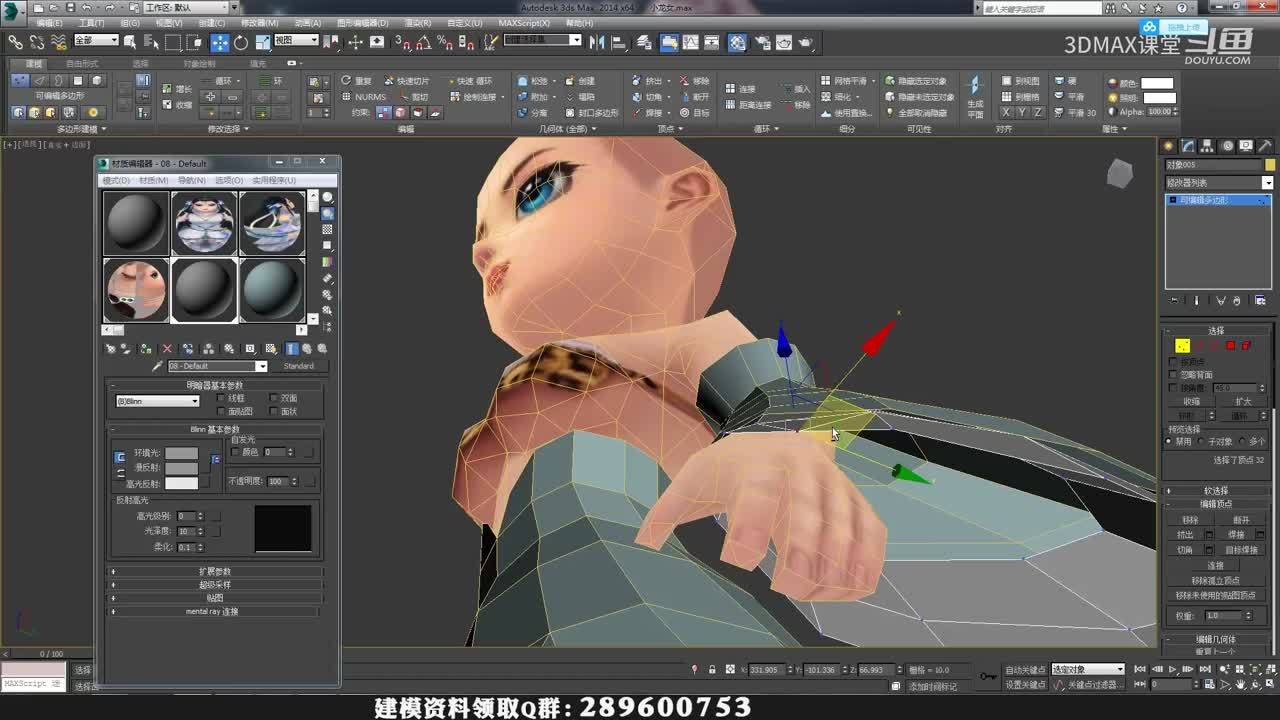Click the Select and Link chain icon

pos(15,42)
